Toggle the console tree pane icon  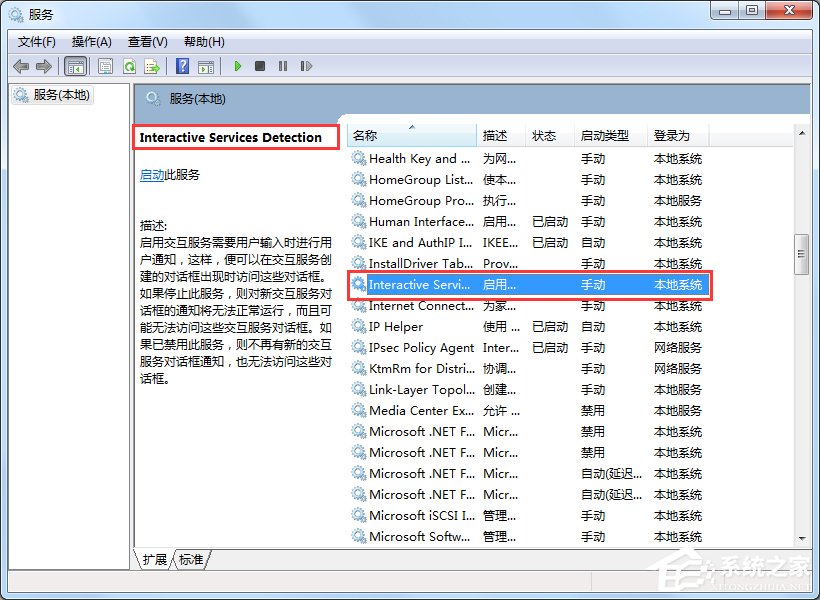click(x=76, y=66)
